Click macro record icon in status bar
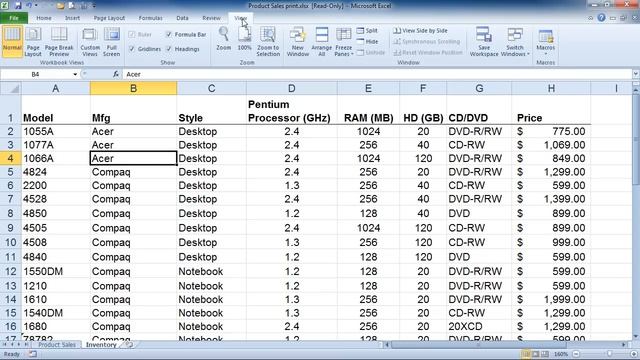Screen dimensions: 640x360 (x=33, y=354)
